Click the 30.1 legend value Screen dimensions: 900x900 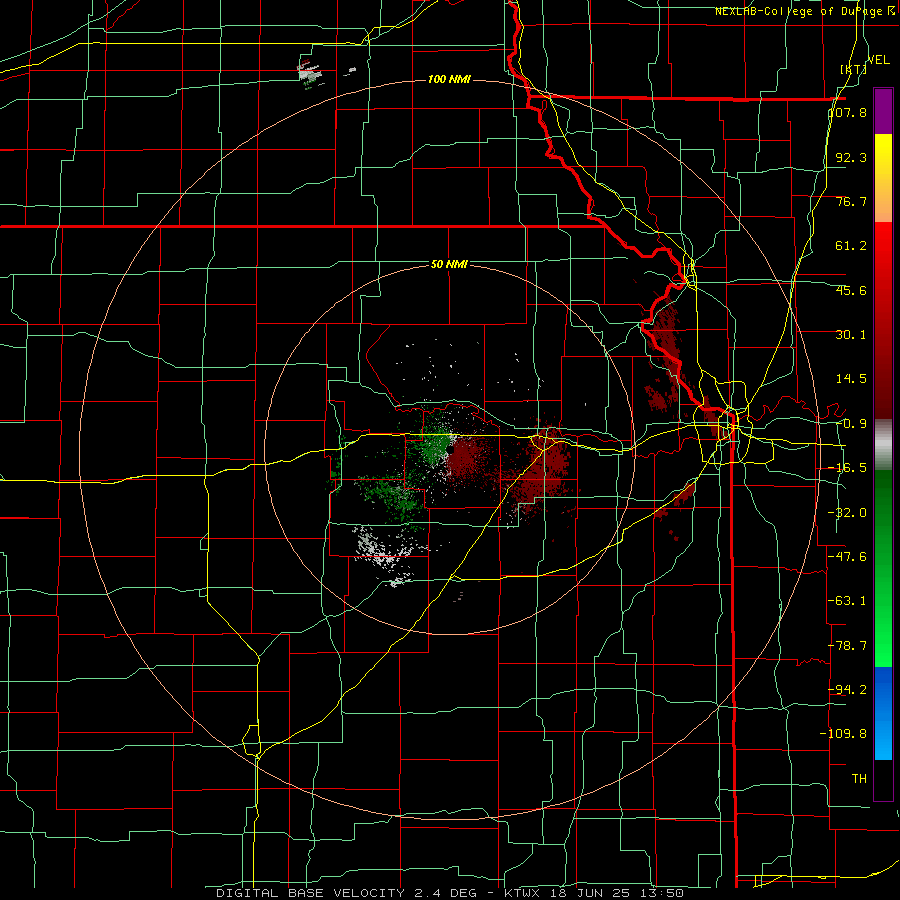point(851,335)
